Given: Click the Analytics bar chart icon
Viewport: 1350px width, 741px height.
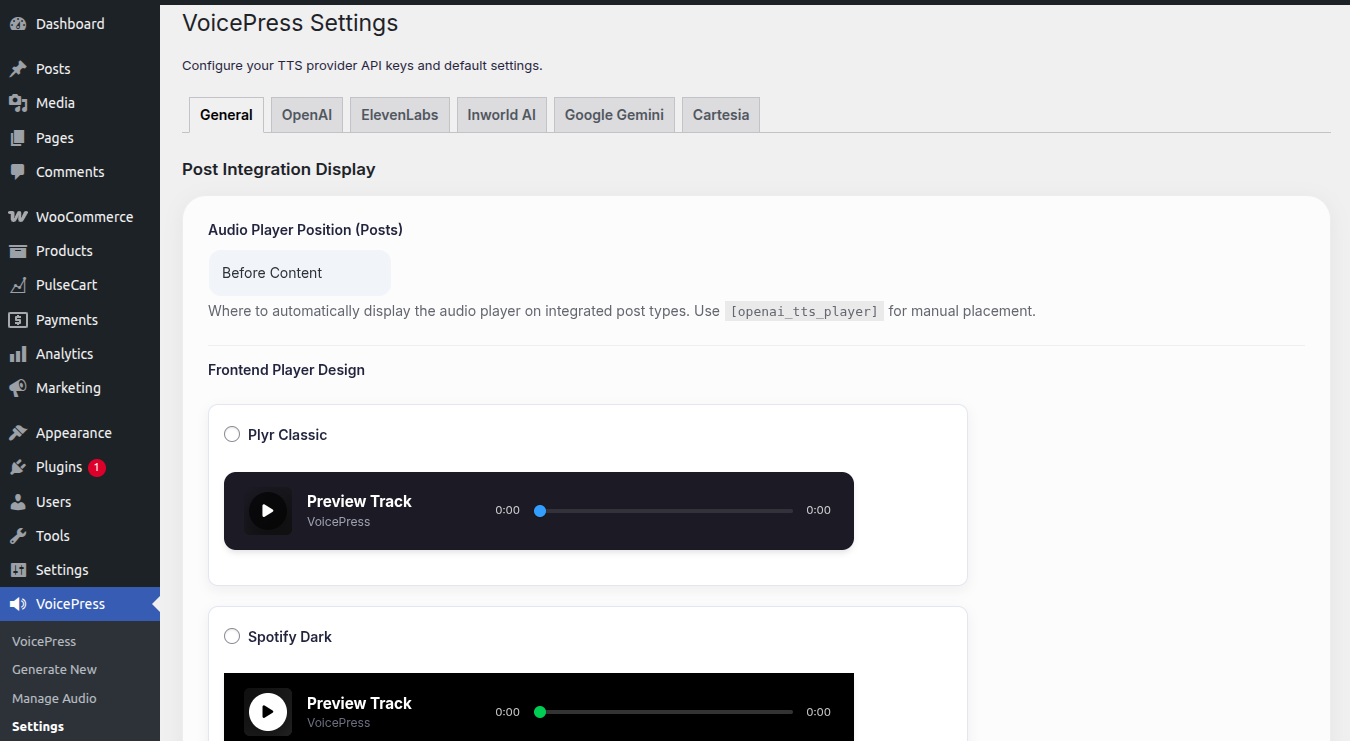Looking at the screenshot, I should 18,354.
